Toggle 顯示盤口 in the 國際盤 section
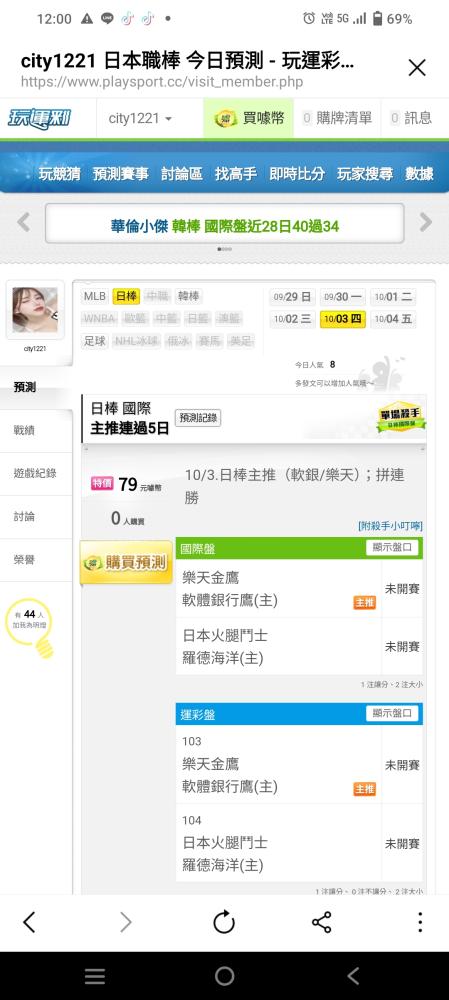This screenshot has height=1000, width=449. click(x=392, y=548)
